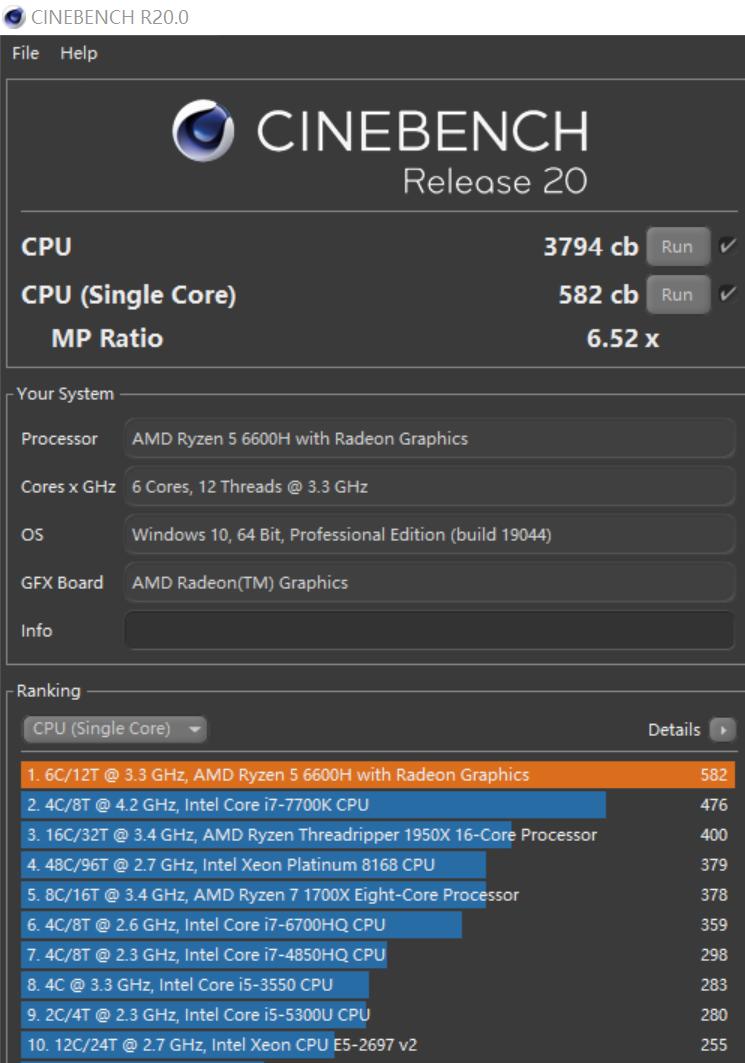745x1063 pixels.
Task: Click the GFX Board field
Action: point(429,583)
